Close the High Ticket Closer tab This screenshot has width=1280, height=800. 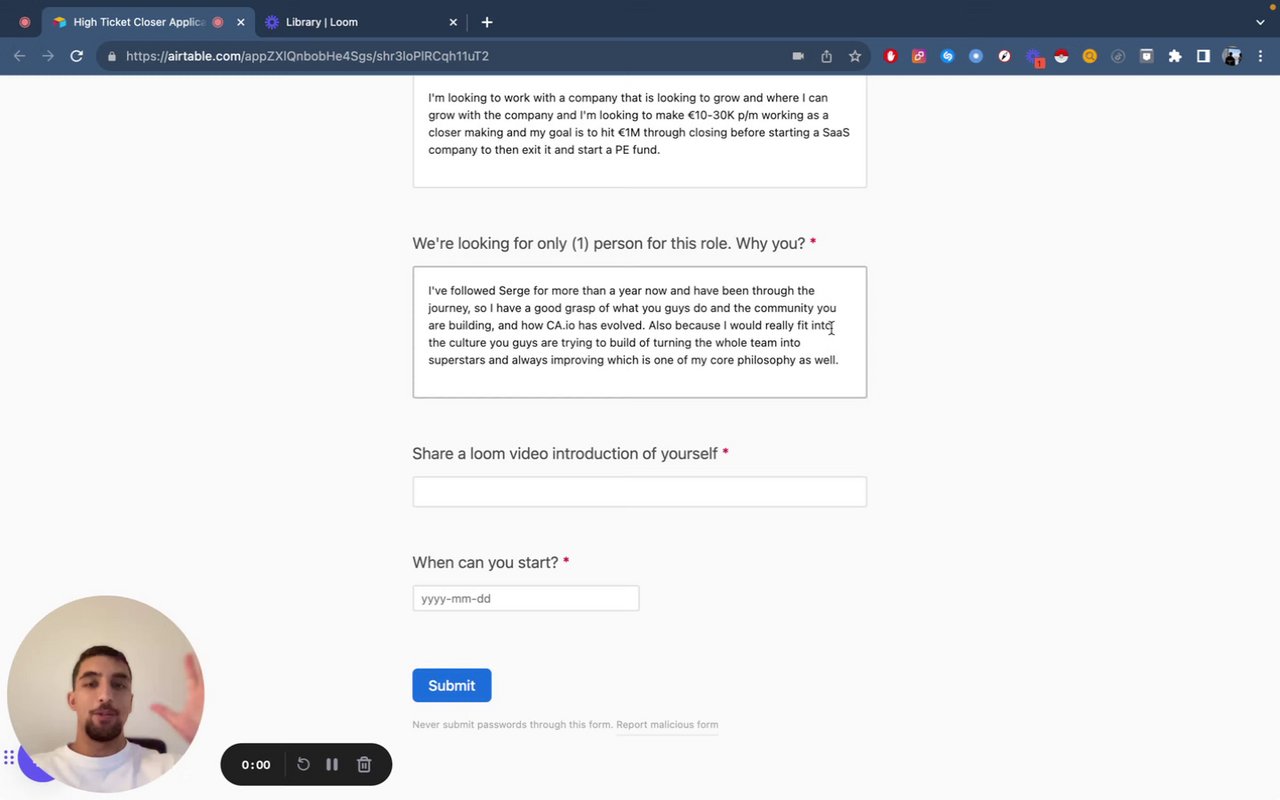[240, 22]
